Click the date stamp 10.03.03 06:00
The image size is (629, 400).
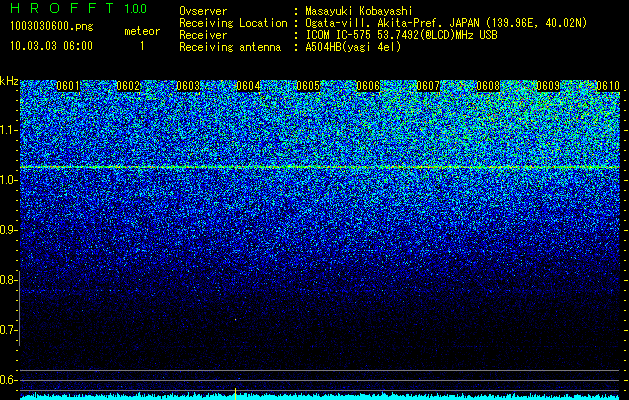(51, 46)
